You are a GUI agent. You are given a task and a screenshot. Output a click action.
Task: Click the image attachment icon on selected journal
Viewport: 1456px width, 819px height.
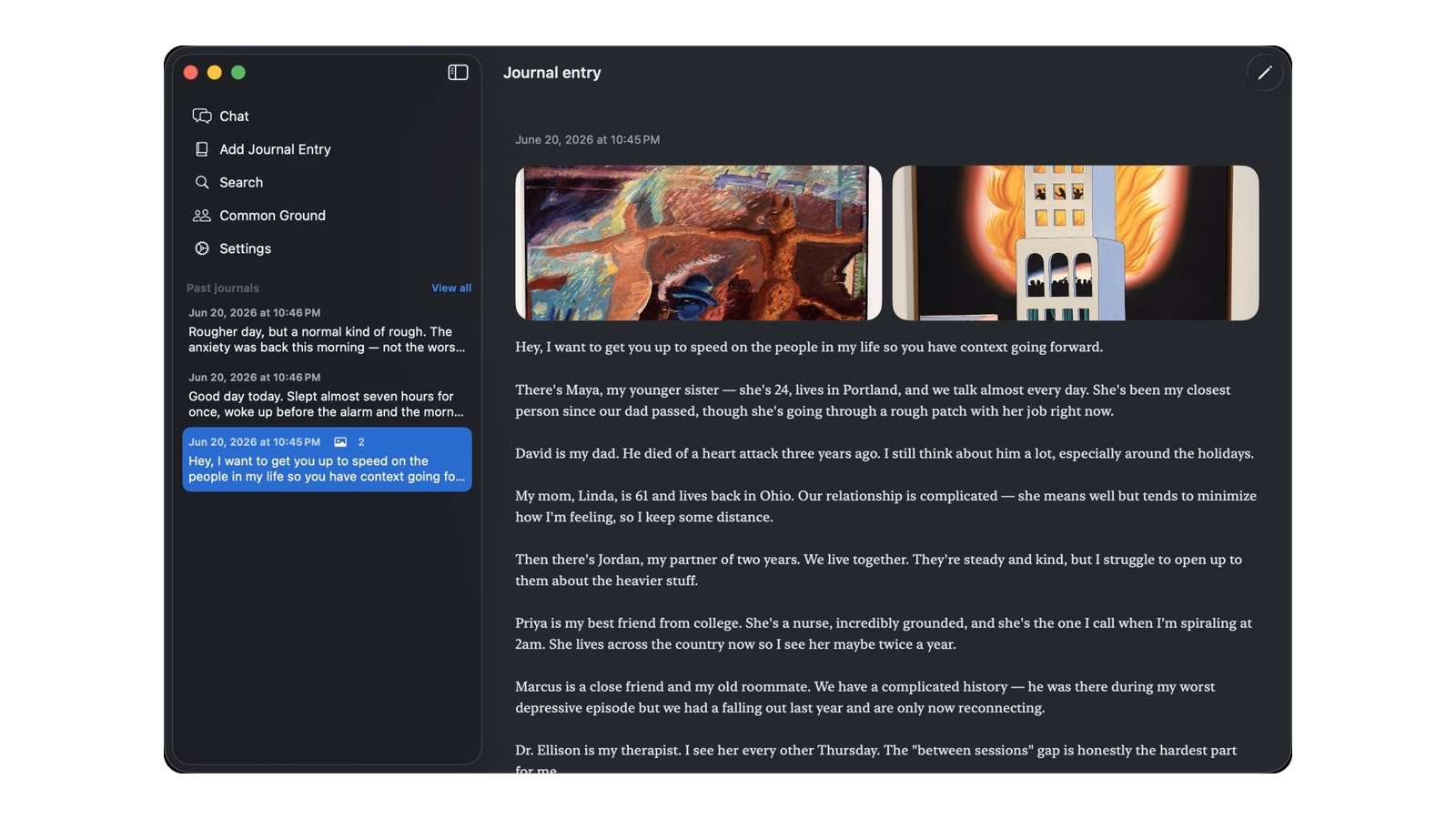340,442
